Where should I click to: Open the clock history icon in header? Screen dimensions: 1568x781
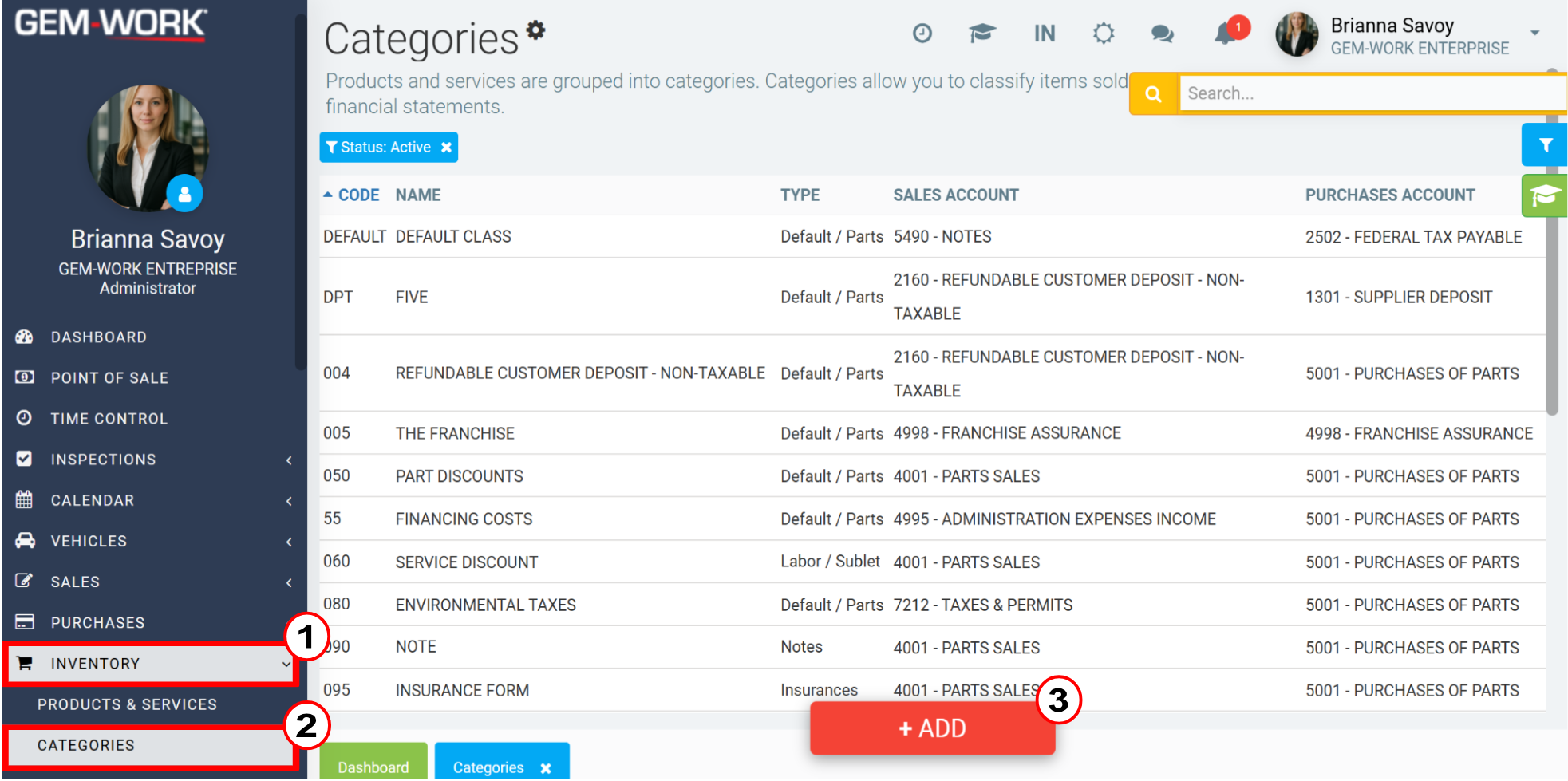click(922, 33)
